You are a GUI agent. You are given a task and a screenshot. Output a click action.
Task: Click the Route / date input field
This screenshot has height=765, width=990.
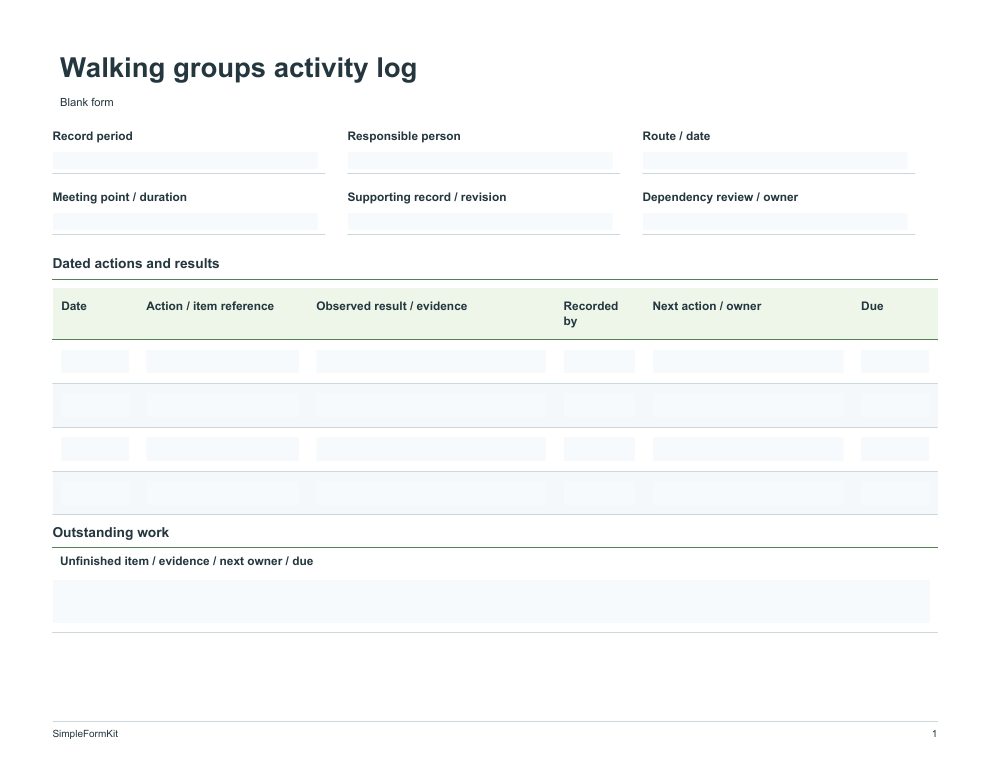click(775, 161)
